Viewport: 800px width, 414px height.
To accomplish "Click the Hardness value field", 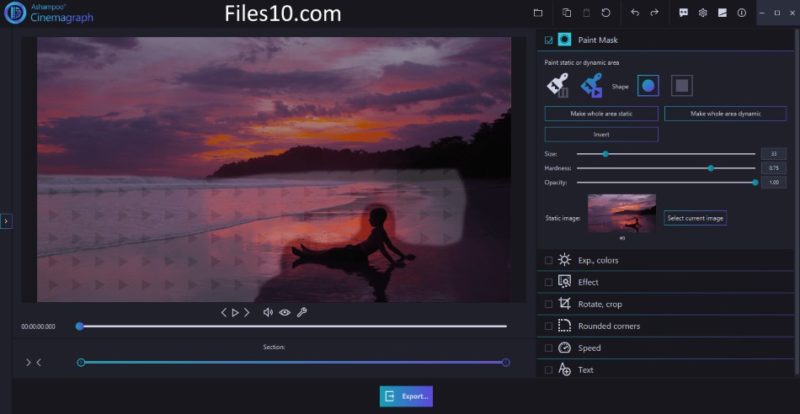I will (773, 168).
